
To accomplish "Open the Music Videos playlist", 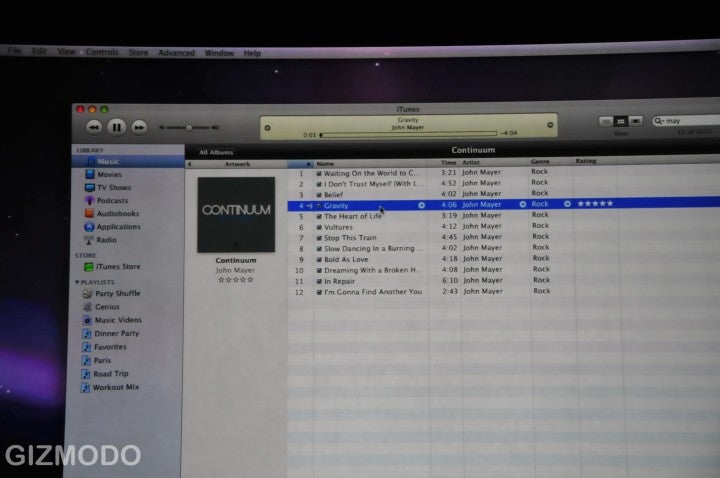I will tap(112, 320).
